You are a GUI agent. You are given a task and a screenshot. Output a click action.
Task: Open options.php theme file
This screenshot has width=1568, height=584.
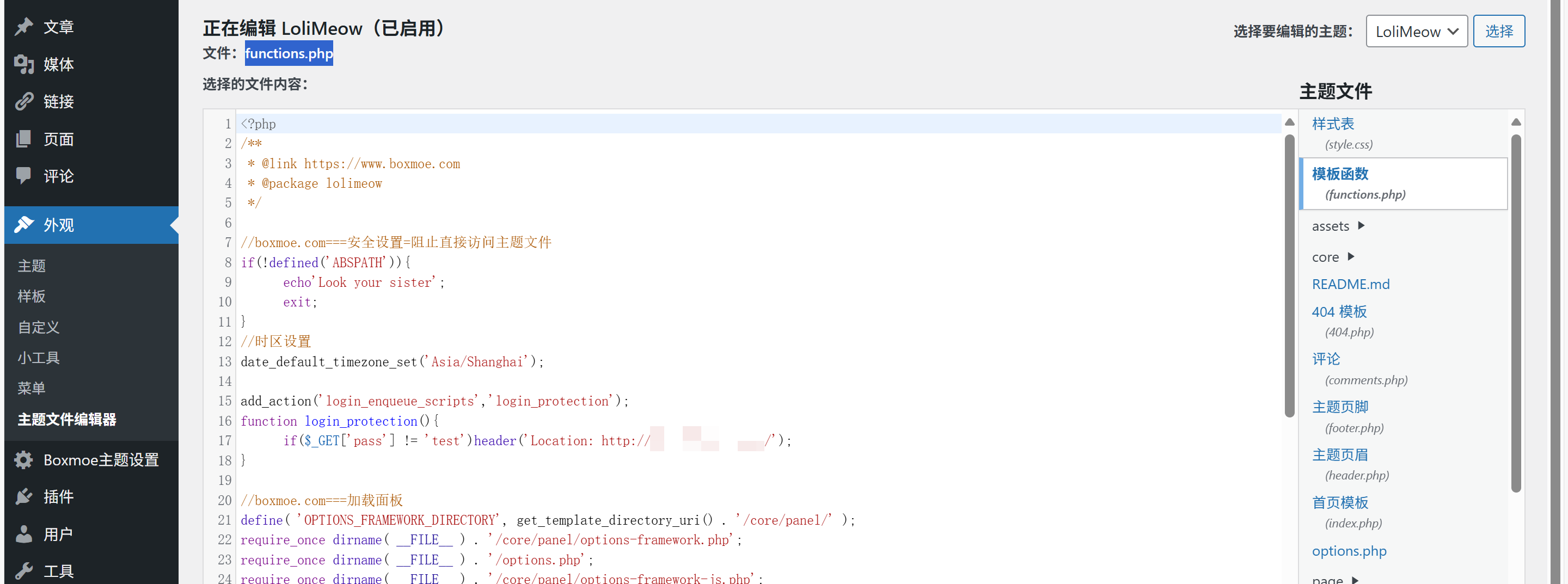(x=1349, y=551)
